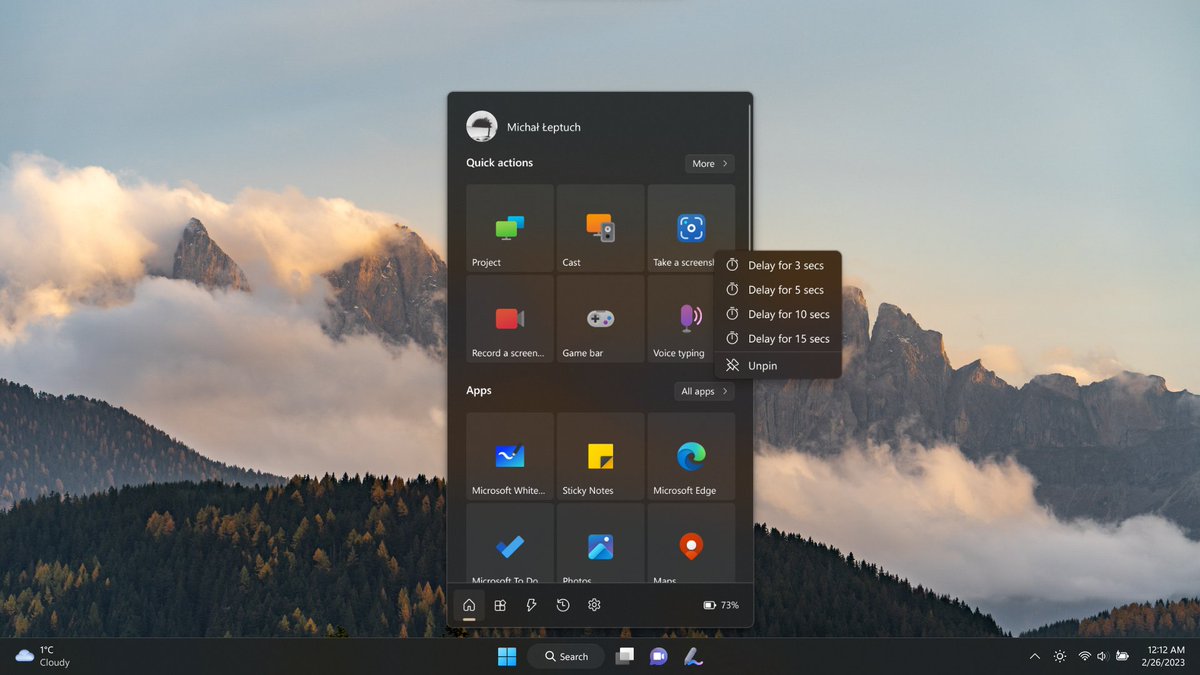Image resolution: width=1200 pixels, height=675 pixels.
Task: Click the 73% battery indicator
Action: point(721,605)
